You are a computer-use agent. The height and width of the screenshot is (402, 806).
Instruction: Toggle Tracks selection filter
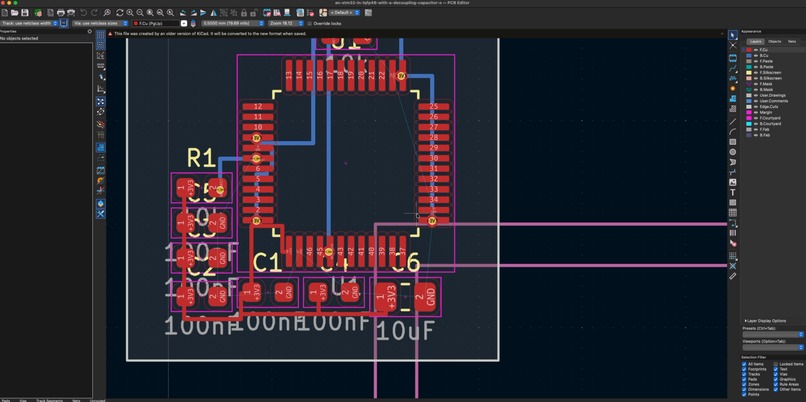click(x=744, y=374)
